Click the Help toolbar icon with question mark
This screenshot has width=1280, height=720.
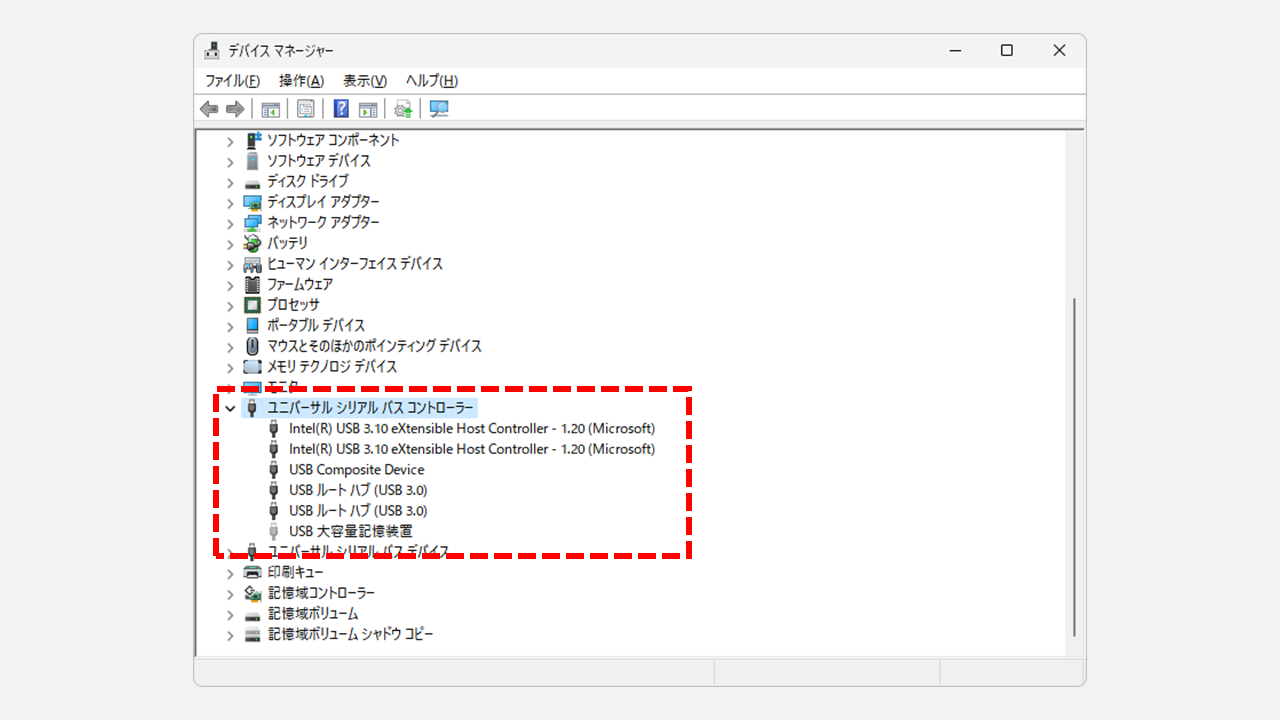click(x=341, y=109)
